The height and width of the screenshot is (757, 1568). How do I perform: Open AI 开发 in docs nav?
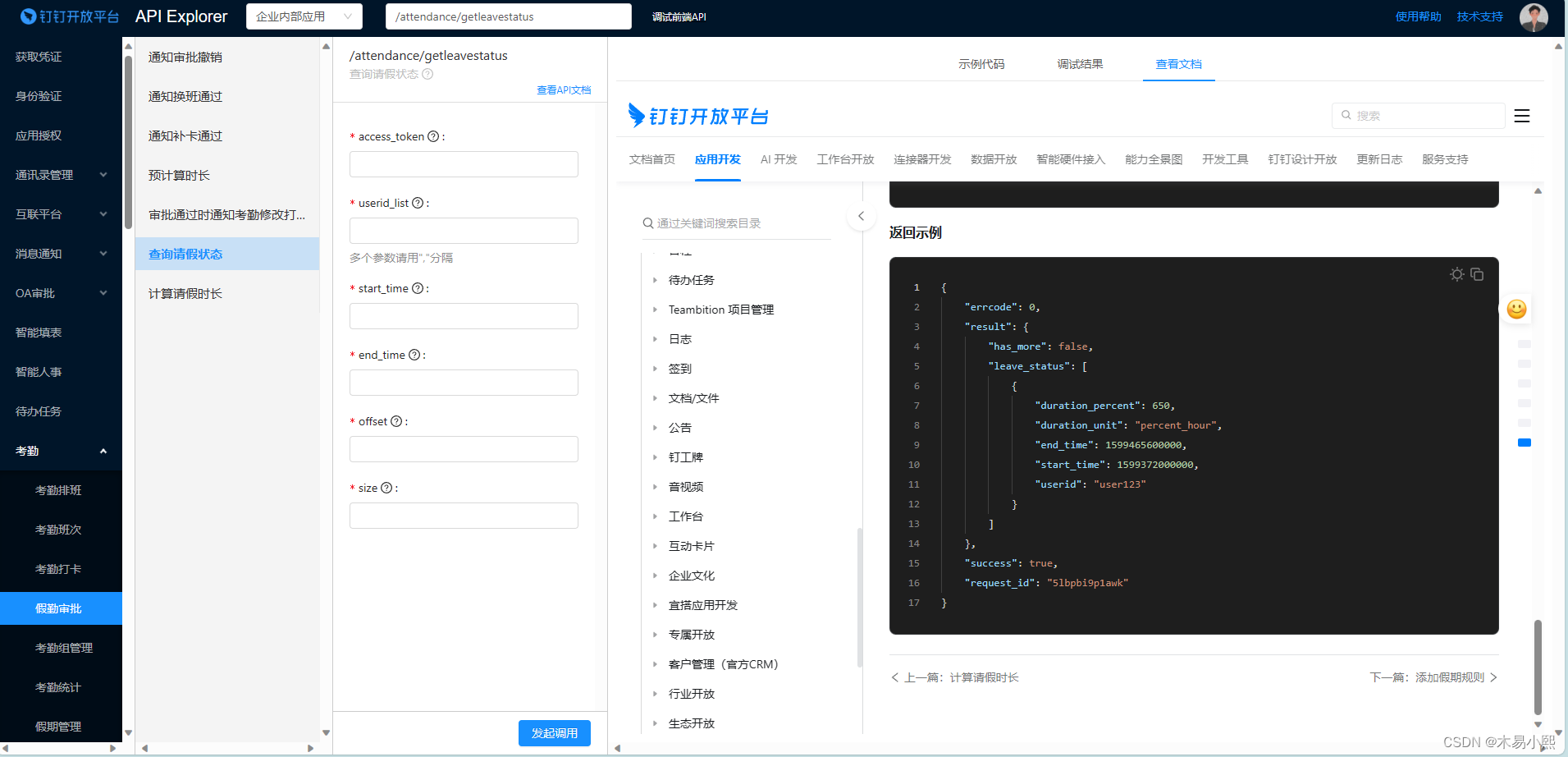[779, 159]
